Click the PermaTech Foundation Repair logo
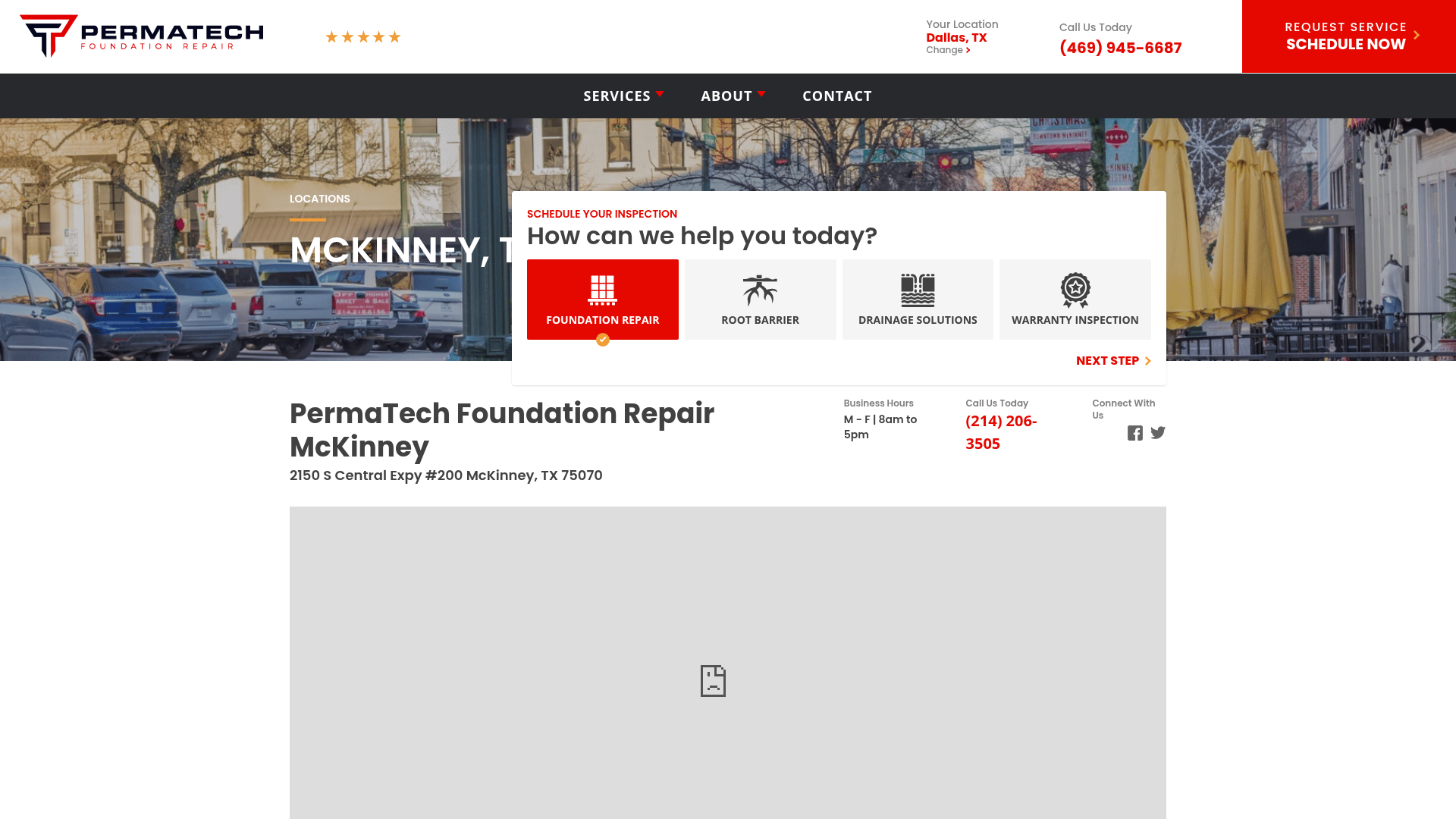Screen dimensions: 1456x819 point(143,33)
